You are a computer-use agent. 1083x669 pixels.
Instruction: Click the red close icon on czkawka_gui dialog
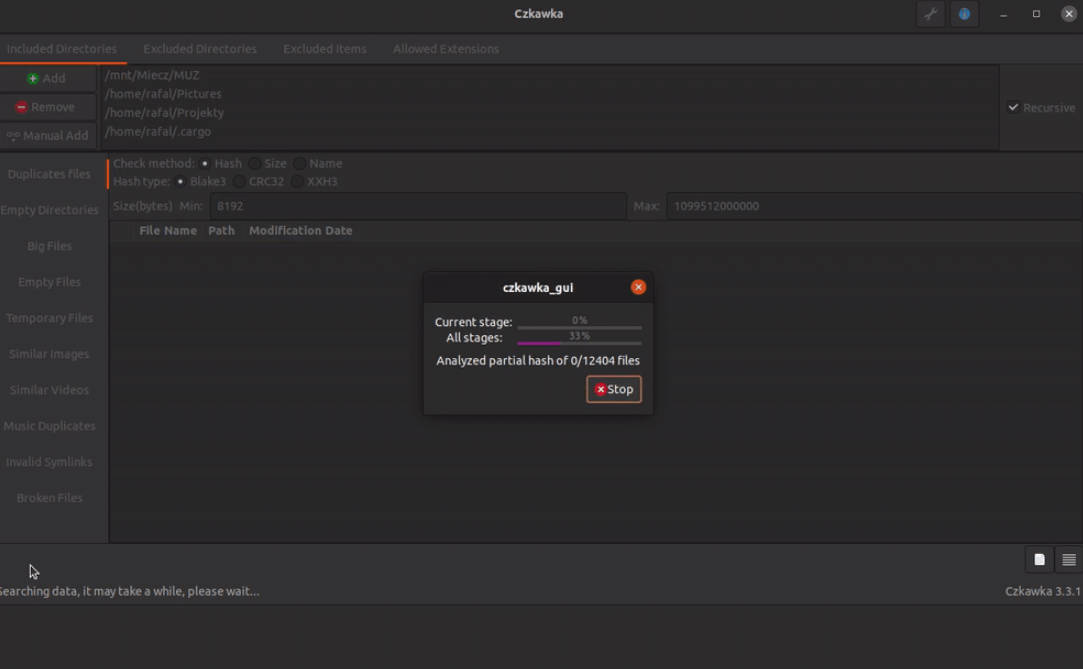click(638, 287)
